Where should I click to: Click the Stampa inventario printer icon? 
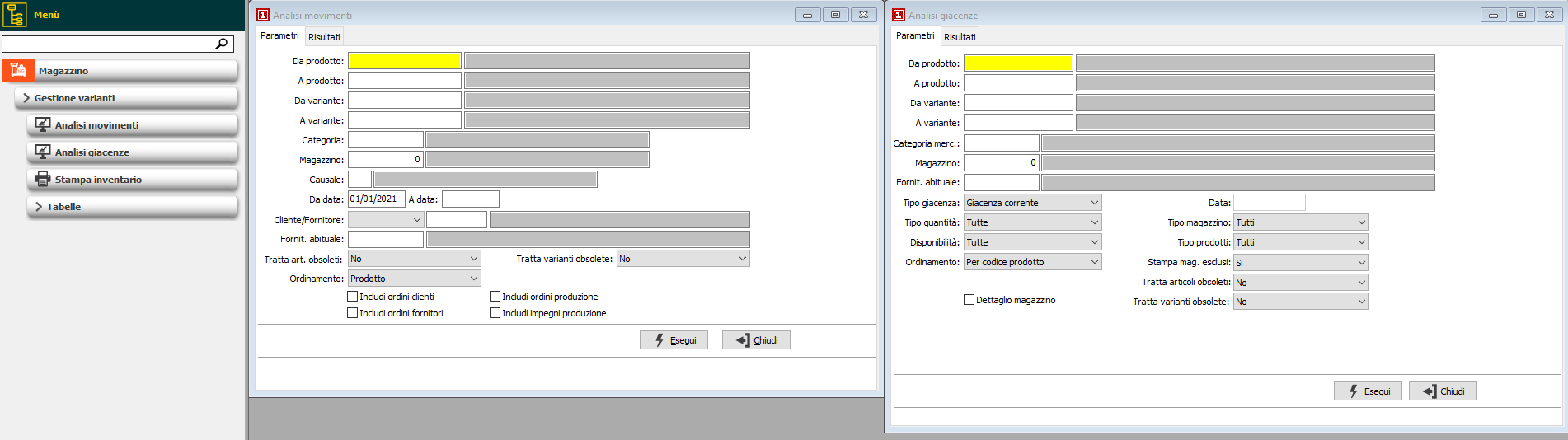(x=42, y=179)
